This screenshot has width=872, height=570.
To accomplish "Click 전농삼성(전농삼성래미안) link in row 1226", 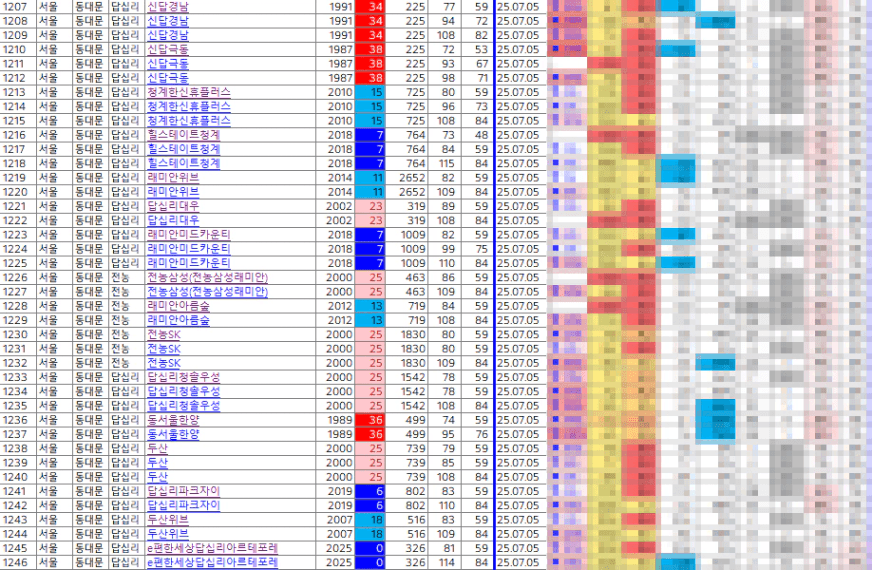I will click(207, 277).
